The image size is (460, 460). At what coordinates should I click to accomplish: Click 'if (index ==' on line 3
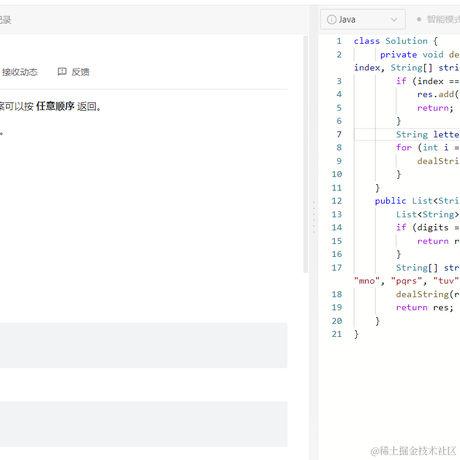[427, 81]
